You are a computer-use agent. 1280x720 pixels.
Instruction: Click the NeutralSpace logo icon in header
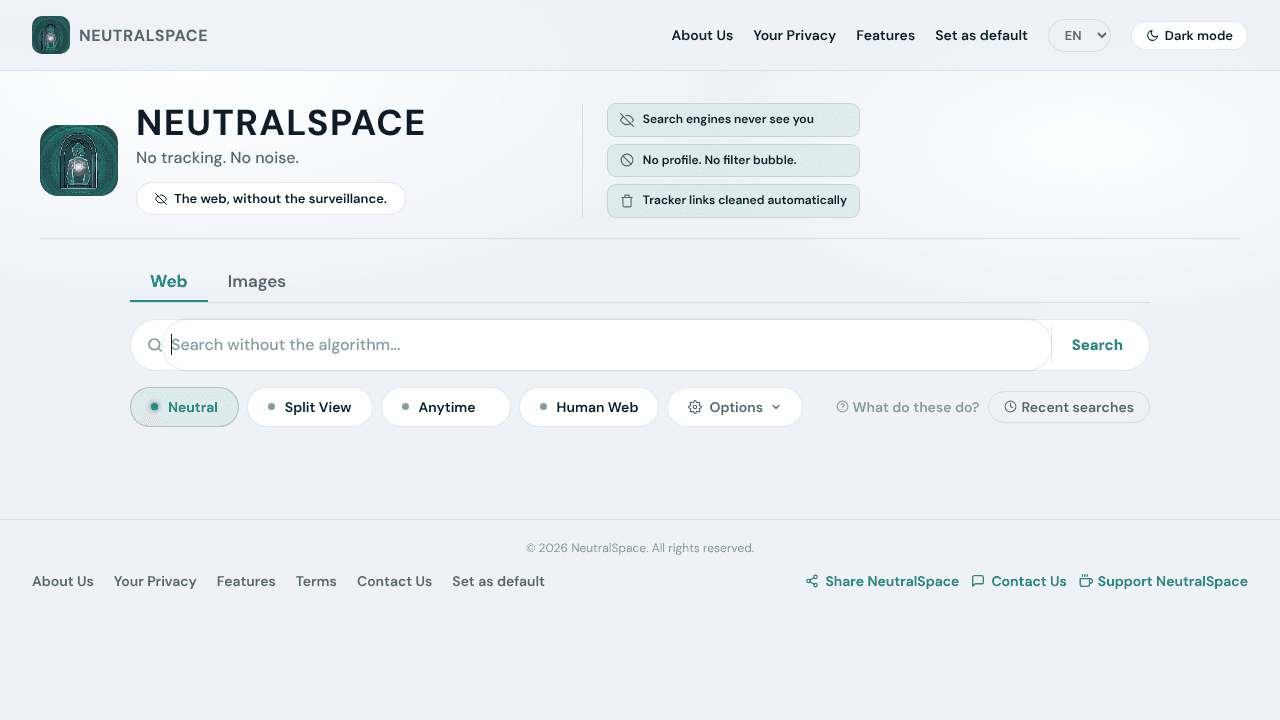pos(51,35)
